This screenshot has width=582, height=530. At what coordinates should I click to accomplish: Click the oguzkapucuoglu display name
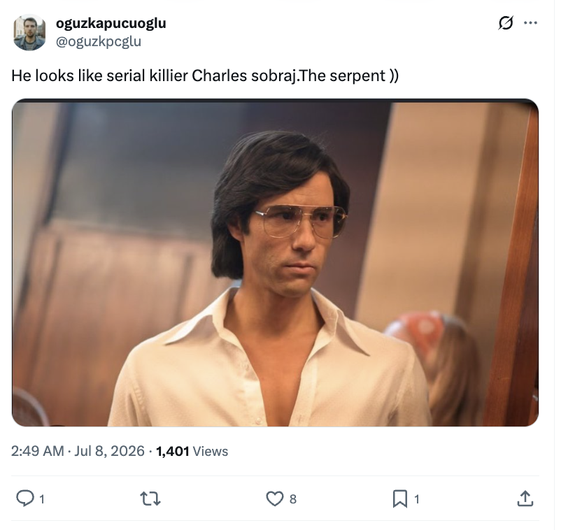click(x=111, y=23)
